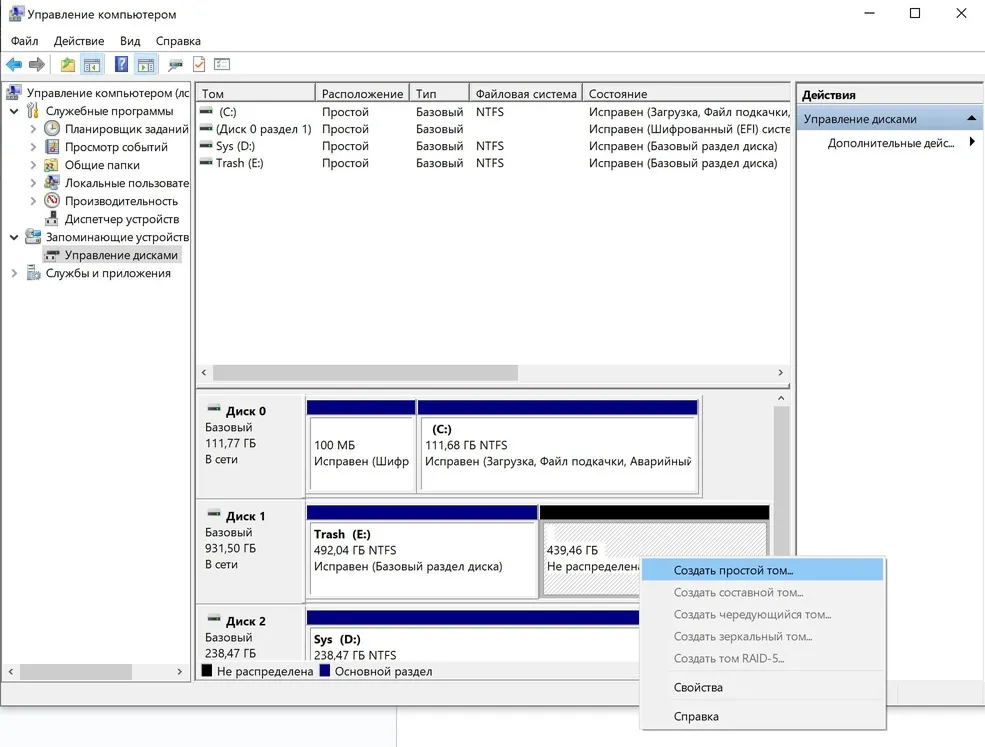Expand the Службы и приложения node
This screenshot has width=985, height=747.
[14, 273]
